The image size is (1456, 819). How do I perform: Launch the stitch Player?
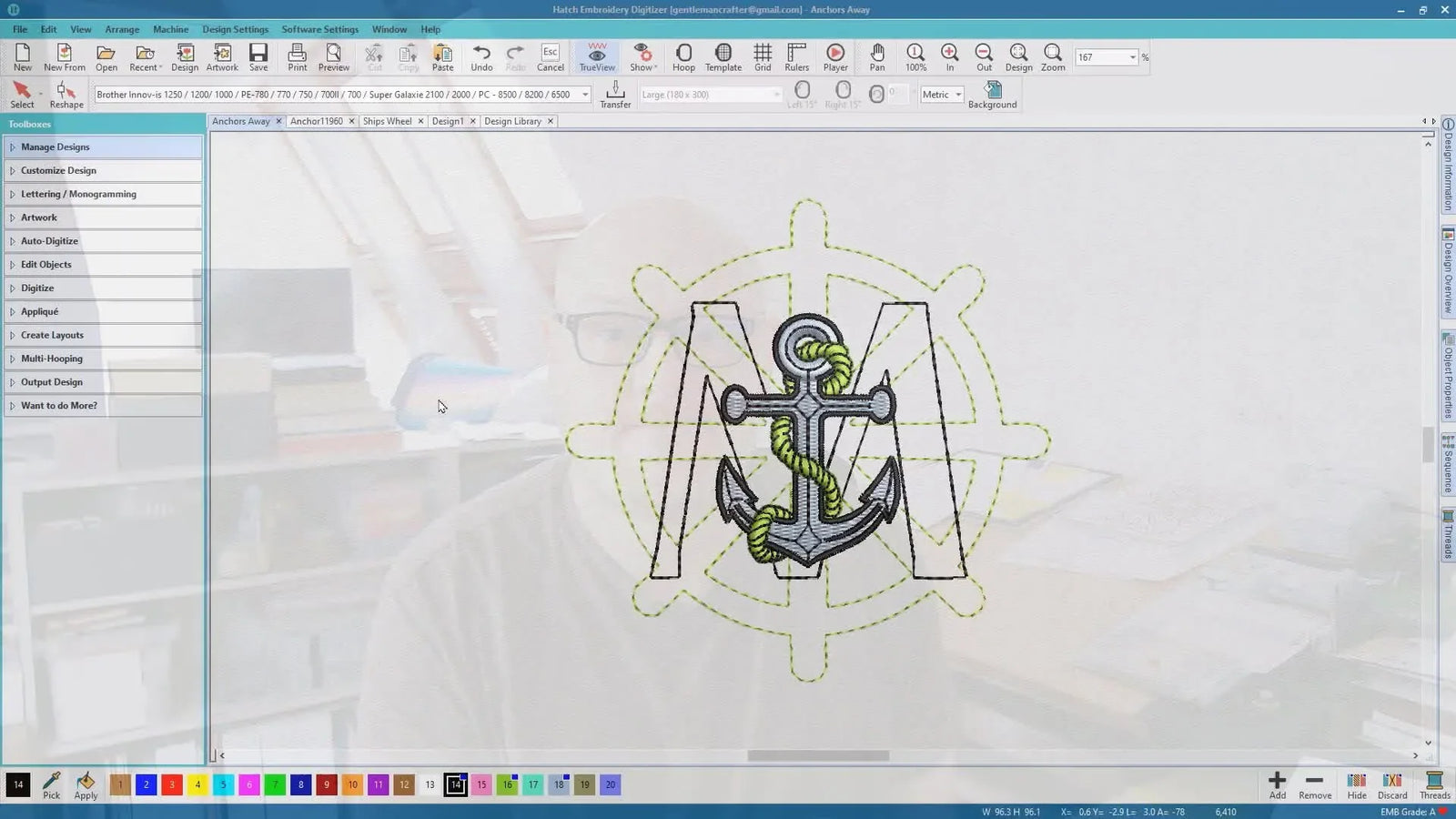click(x=834, y=57)
